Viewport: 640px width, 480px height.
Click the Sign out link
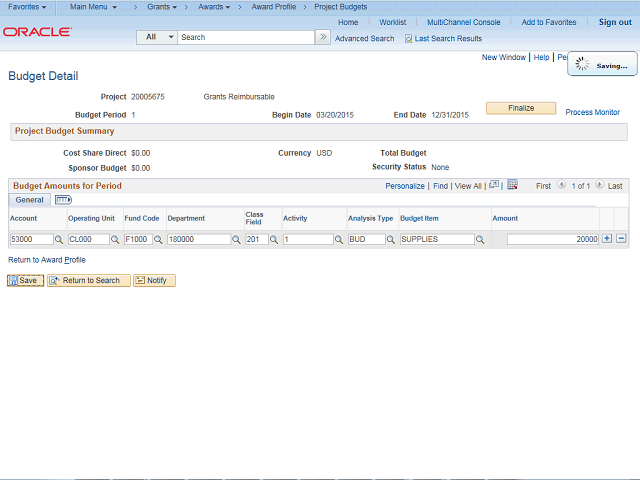coord(615,22)
